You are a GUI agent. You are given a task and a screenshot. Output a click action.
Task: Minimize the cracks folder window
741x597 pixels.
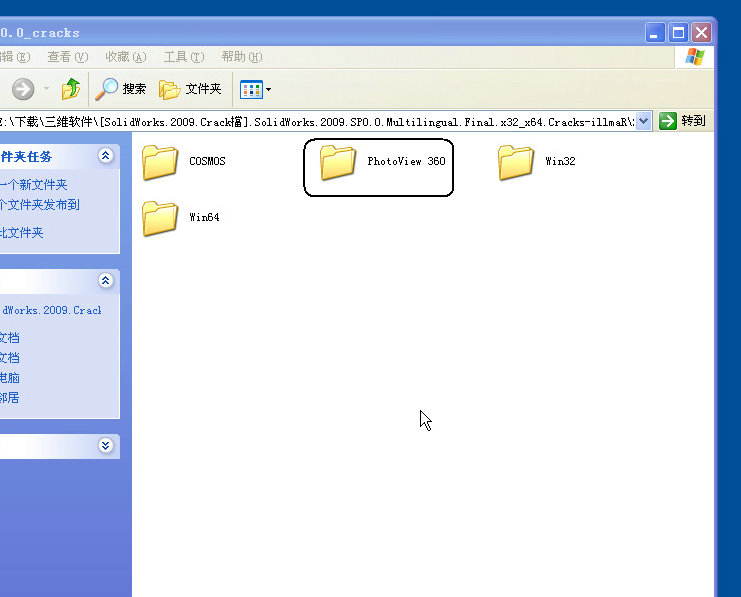click(x=655, y=33)
